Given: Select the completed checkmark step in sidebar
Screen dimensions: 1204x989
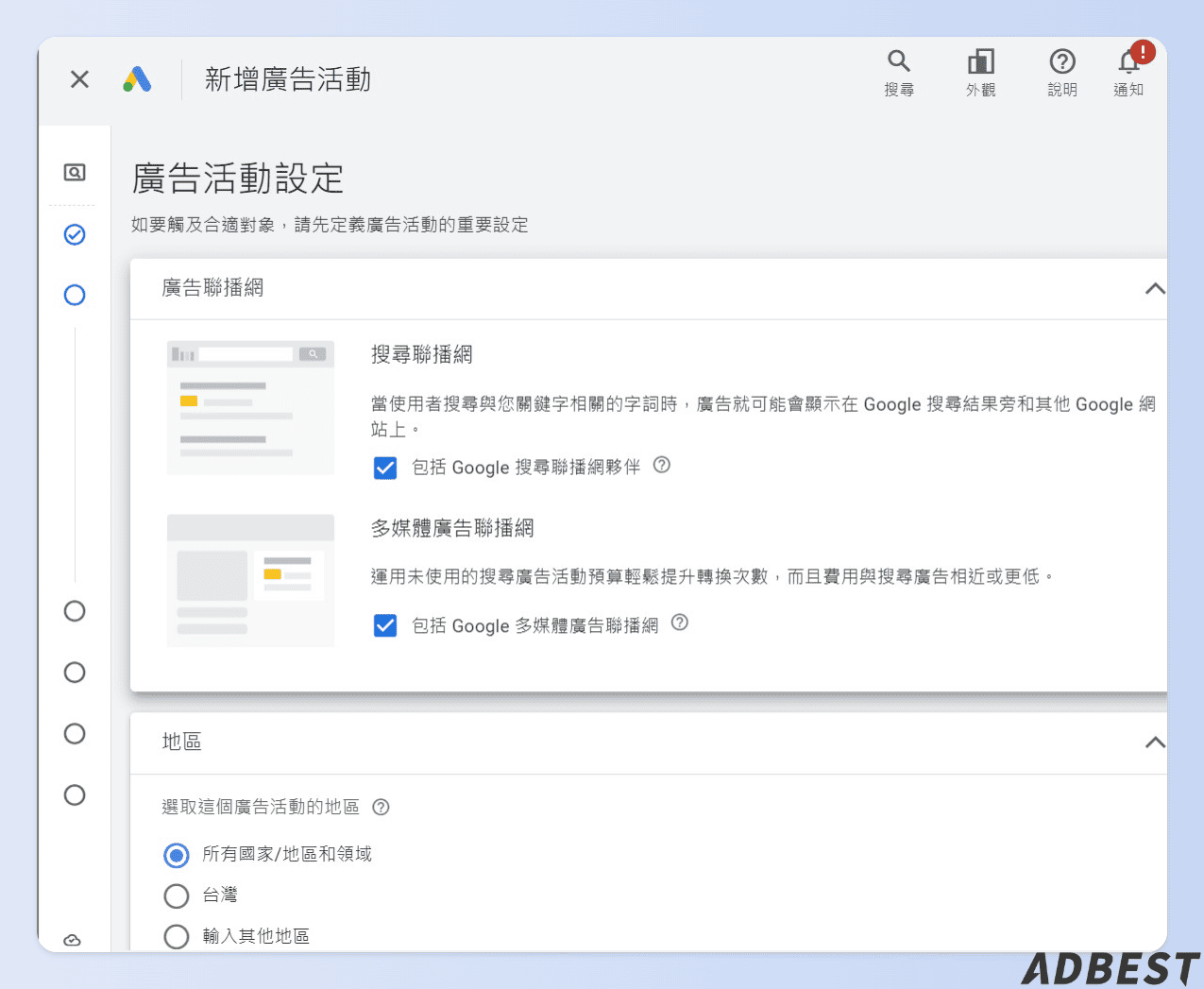Looking at the screenshot, I should coord(74,234).
